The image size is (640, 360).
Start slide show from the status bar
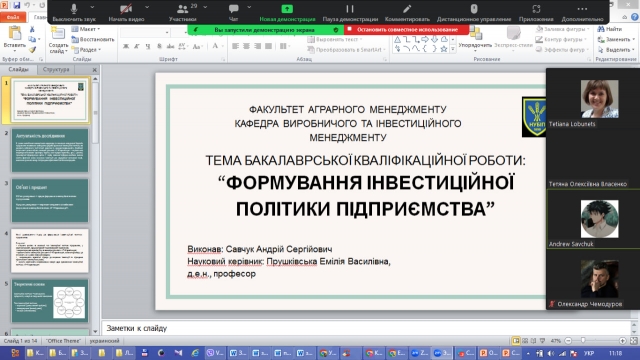pos(542,341)
